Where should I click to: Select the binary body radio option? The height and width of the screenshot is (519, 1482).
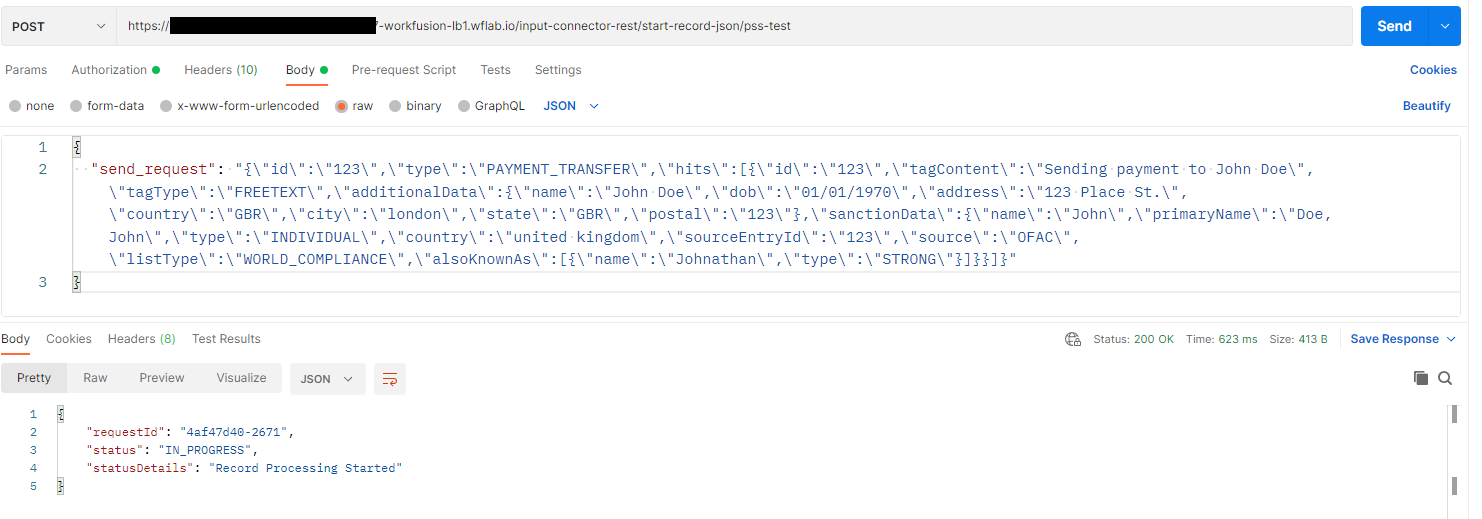point(395,106)
